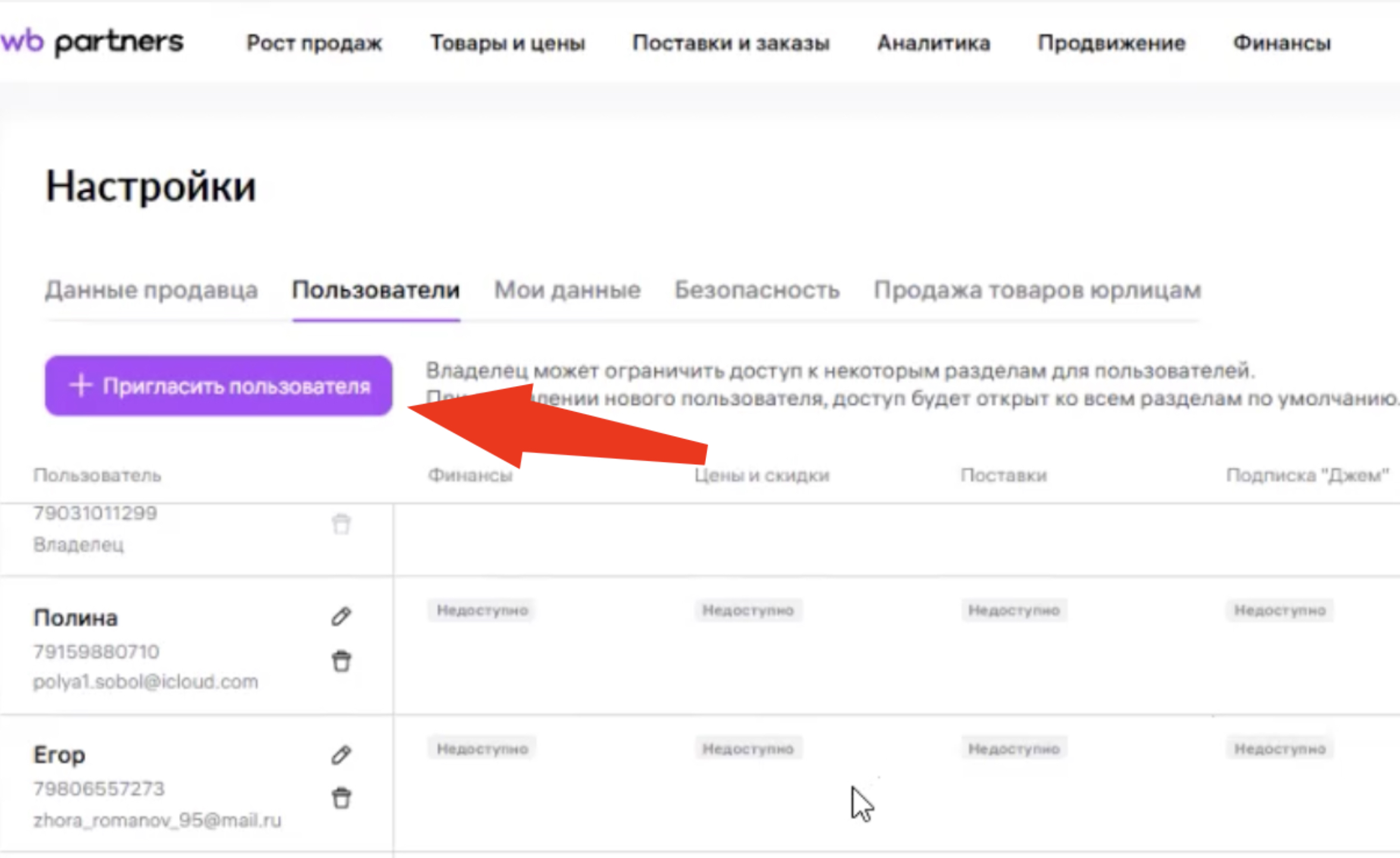
Task: Click Недоступно under Поставки for Егор
Action: 1014,749
